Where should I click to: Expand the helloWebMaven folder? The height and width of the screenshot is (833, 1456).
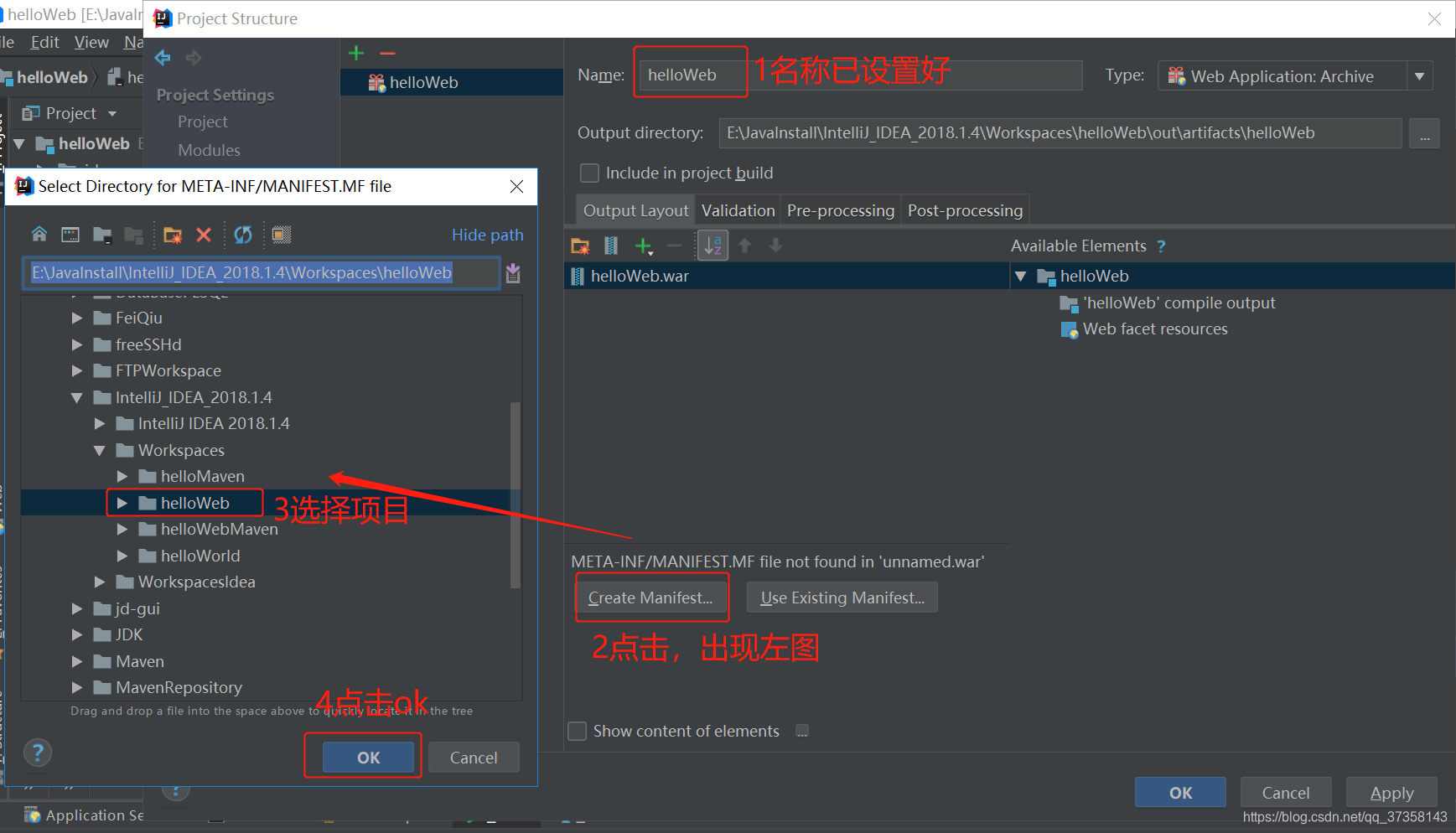click(122, 530)
